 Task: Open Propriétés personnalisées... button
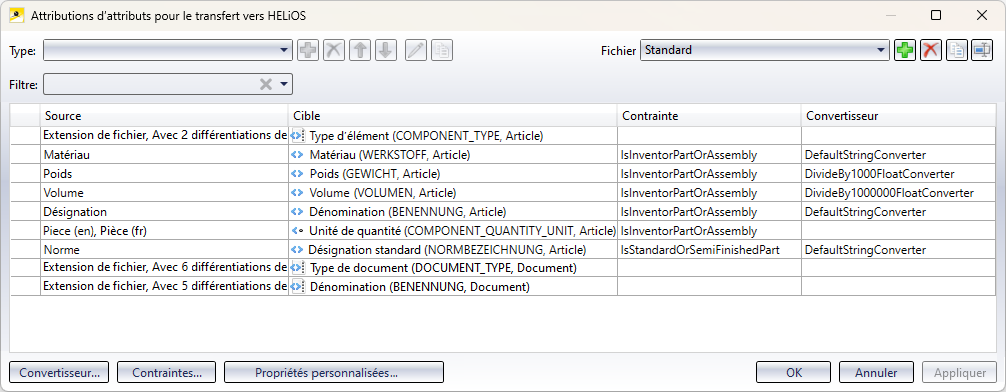(x=334, y=372)
